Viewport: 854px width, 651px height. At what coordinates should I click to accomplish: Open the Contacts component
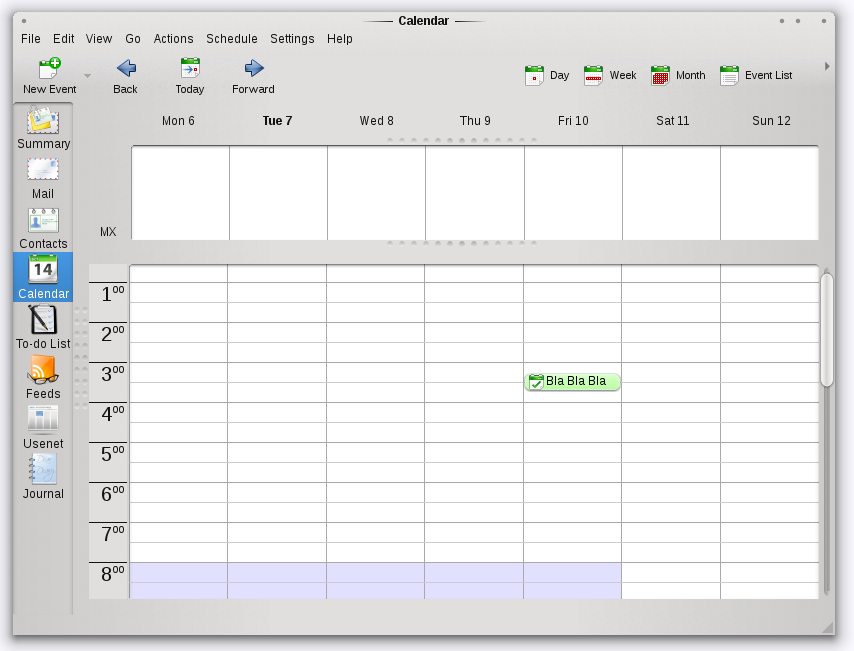(43, 229)
